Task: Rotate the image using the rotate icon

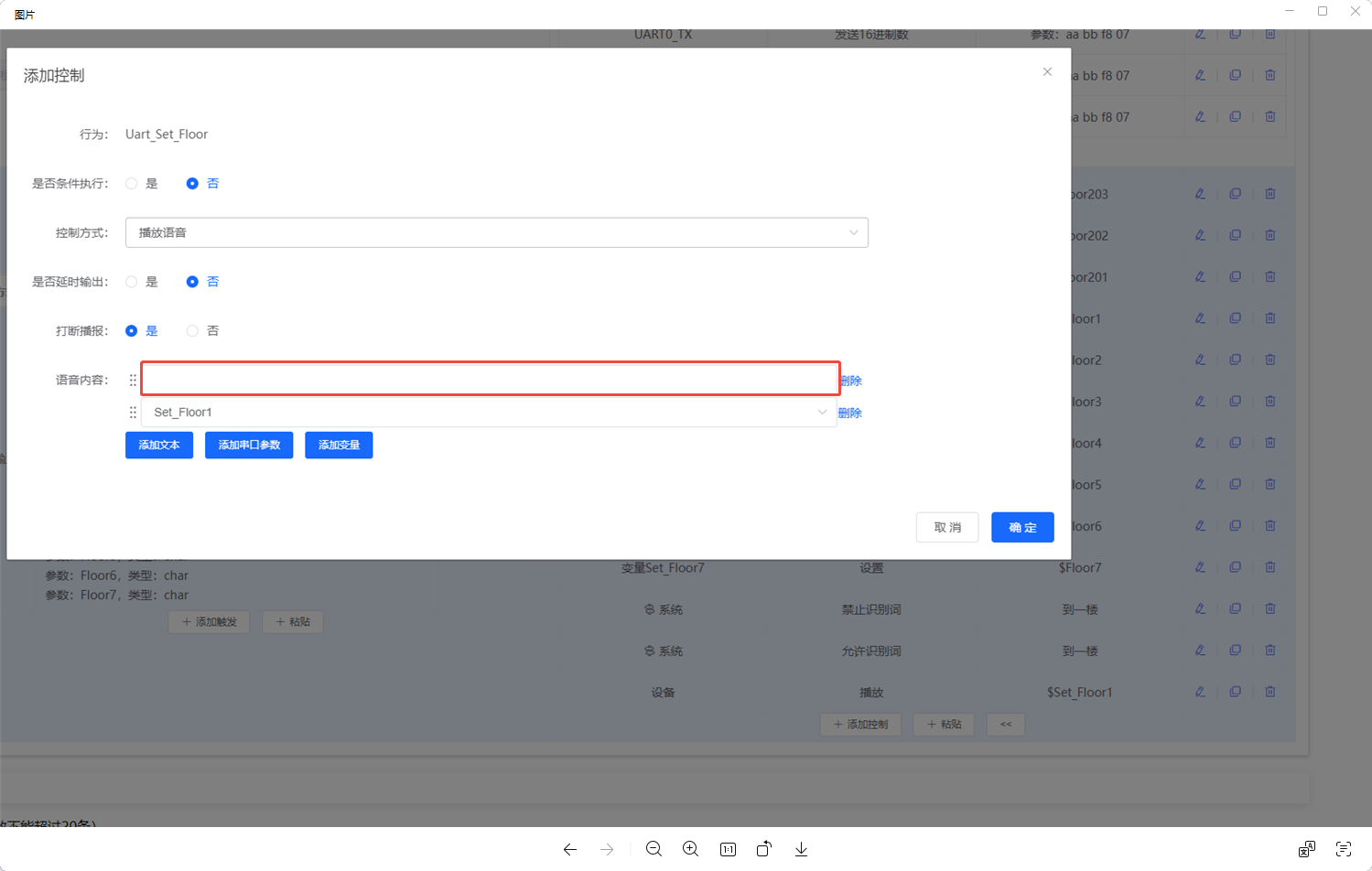Action: (764, 849)
